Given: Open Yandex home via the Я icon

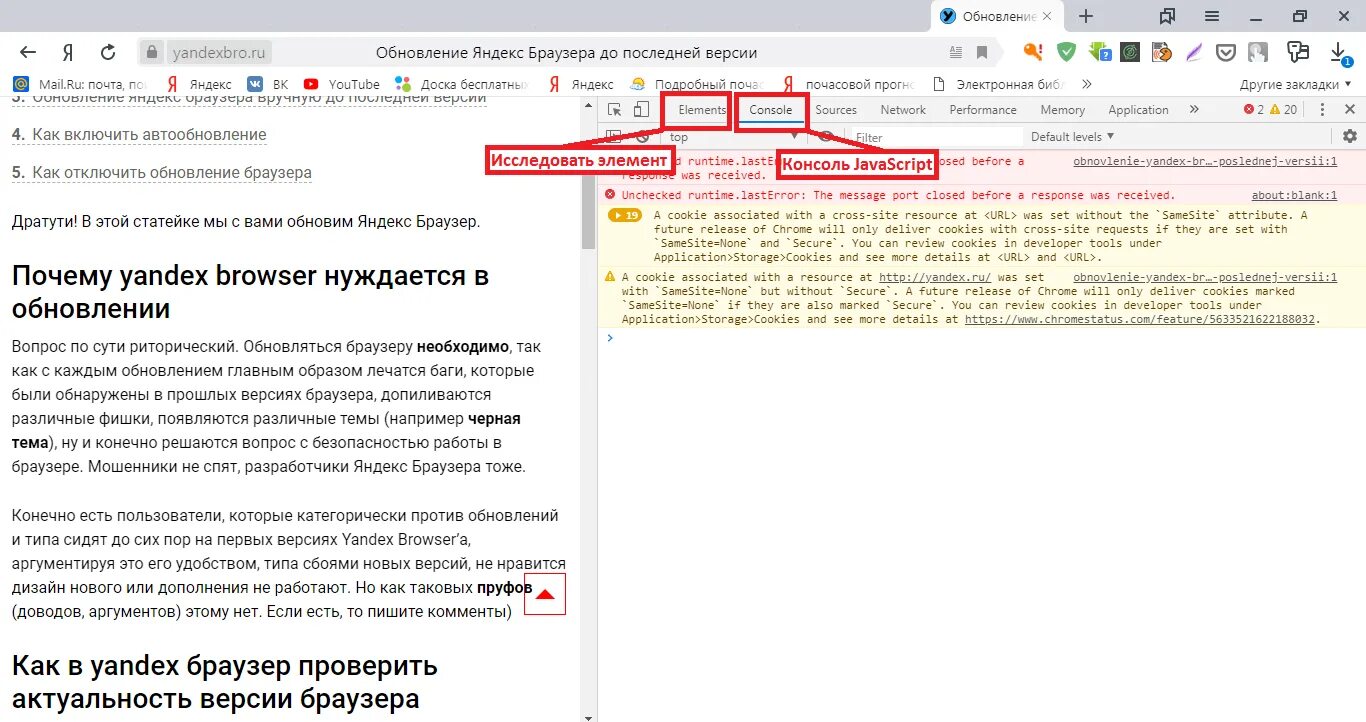Looking at the screenshot, I should [x=68, y=52].
